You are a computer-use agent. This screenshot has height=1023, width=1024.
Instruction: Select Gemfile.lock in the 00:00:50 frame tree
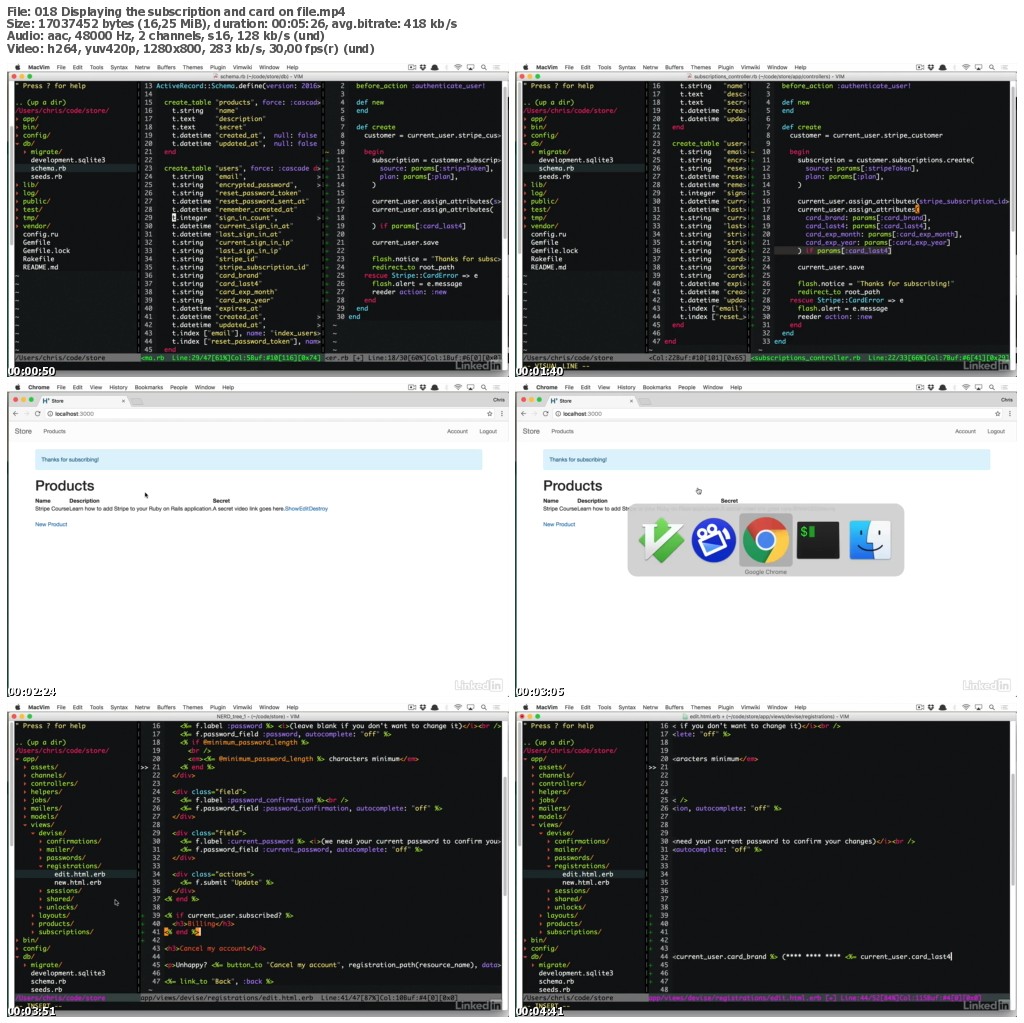coord(46,250)
